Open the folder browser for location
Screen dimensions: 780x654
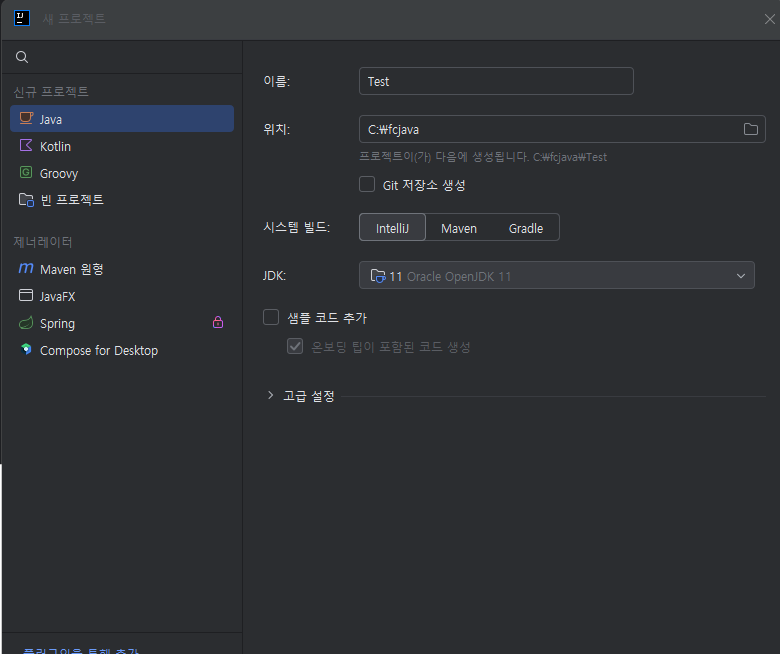pos(751,129)
